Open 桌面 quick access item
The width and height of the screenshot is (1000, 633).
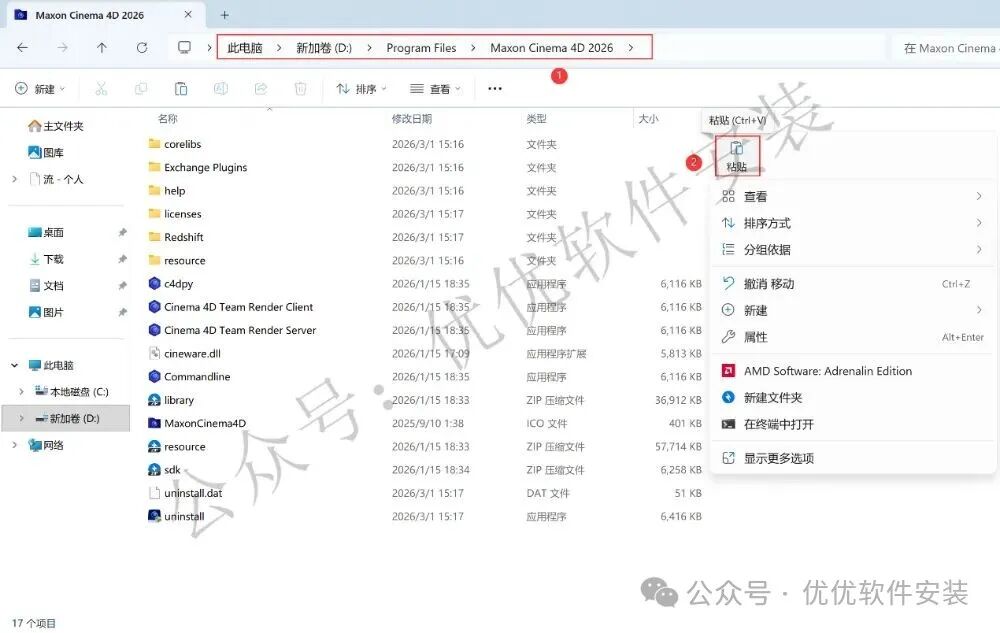[46, 232]
